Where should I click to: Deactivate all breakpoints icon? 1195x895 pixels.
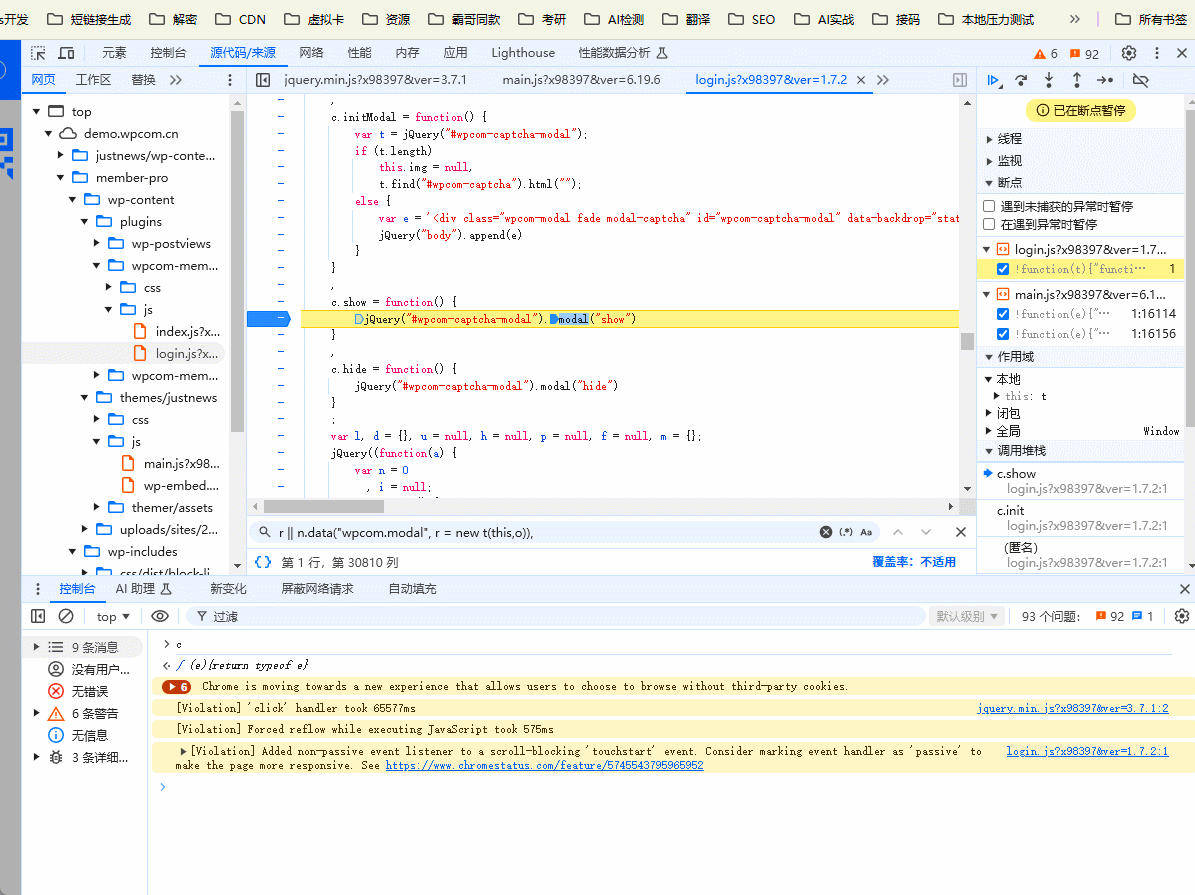tap(1140, 80)
